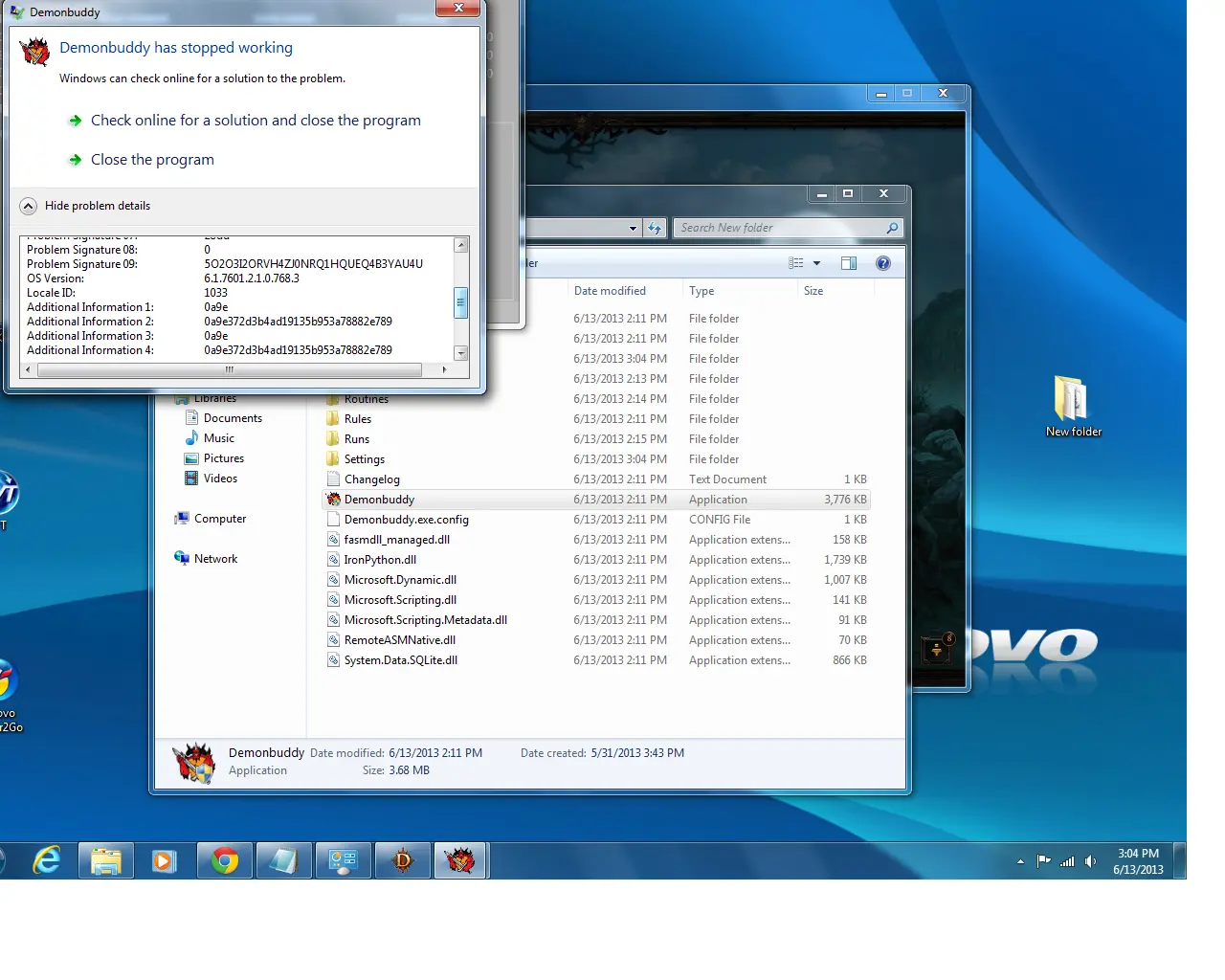This screenshot has height=980, width=1225.
Task: Expand the address bar history dropdown
Action: 633,228
